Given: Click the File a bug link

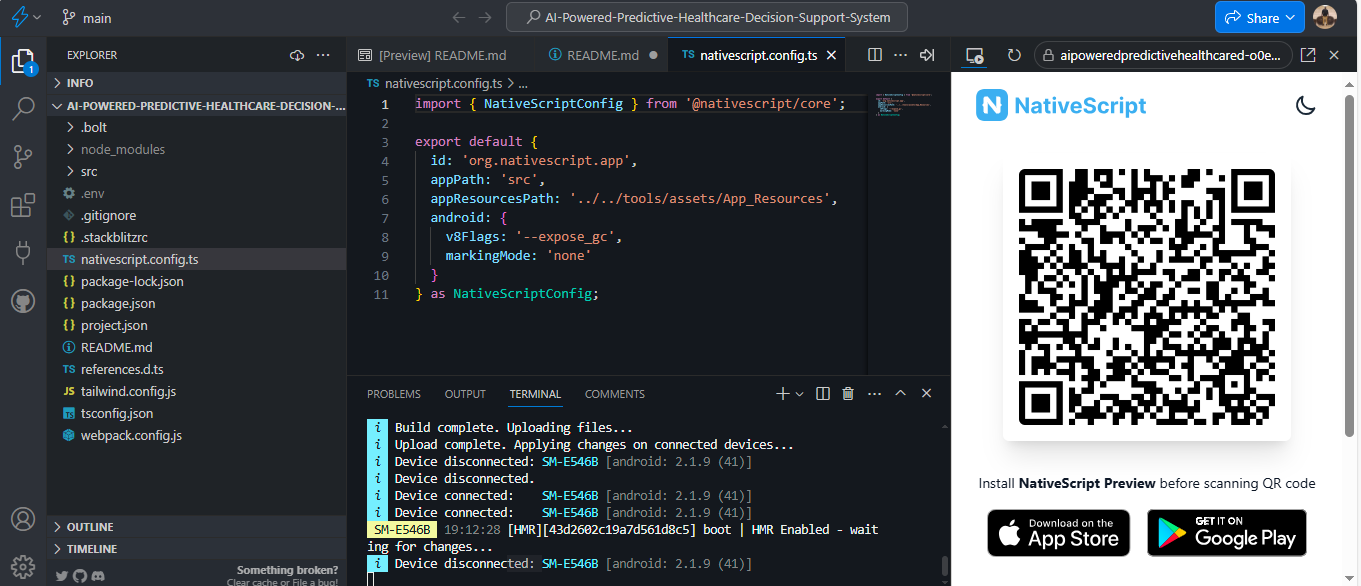Looking at the screenshot, I should click(314, 581).
